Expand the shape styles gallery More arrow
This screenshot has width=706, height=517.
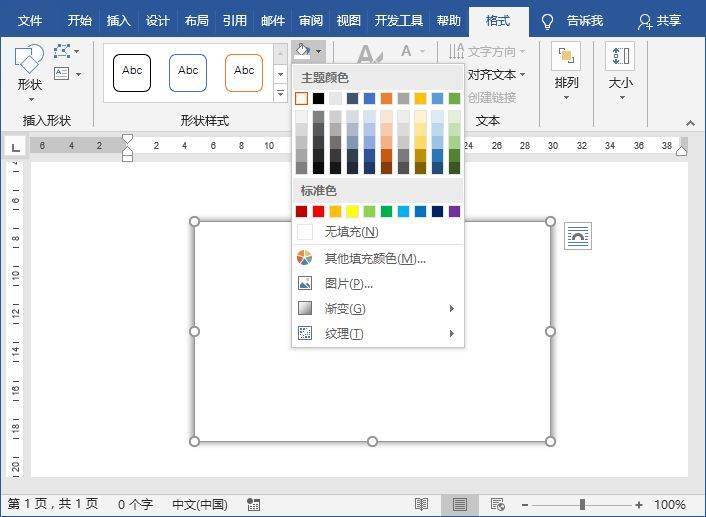(281, 93)
